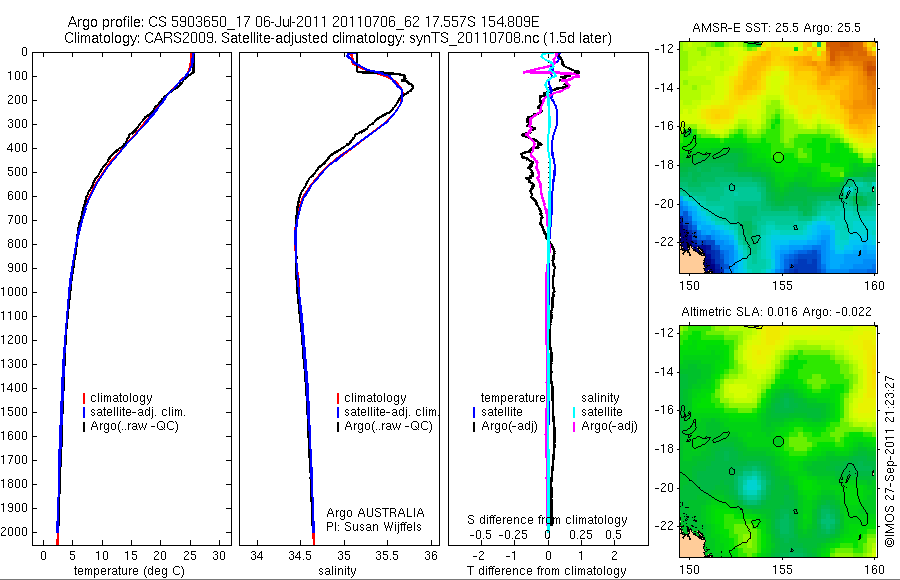This screenshot has width=900, height=580.
Task: Click the Climatology CARS2009 subtitle line
Action: click(x=338, y=38)
